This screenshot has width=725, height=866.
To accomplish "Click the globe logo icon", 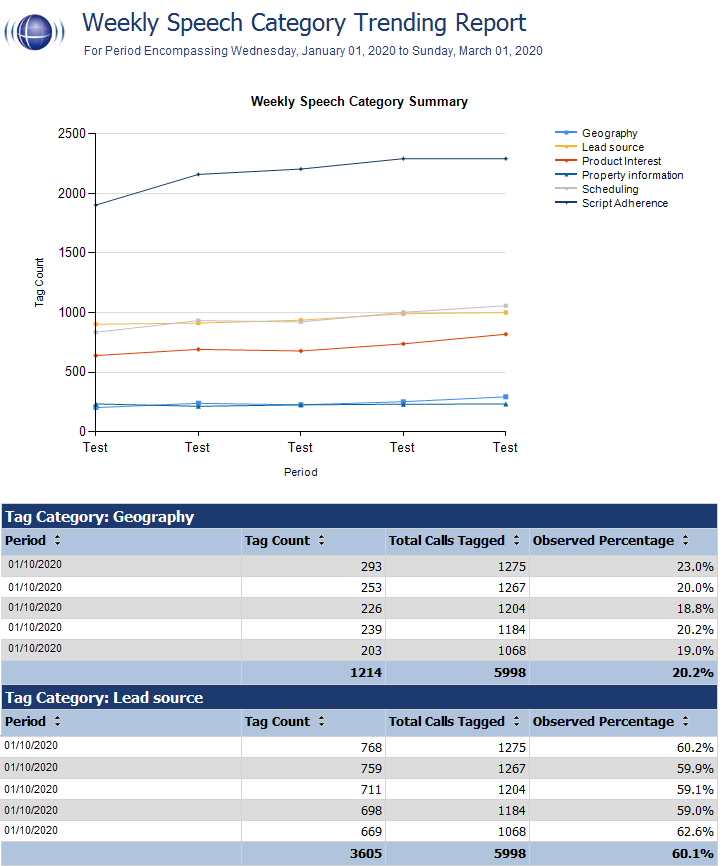I will (35, 32).
